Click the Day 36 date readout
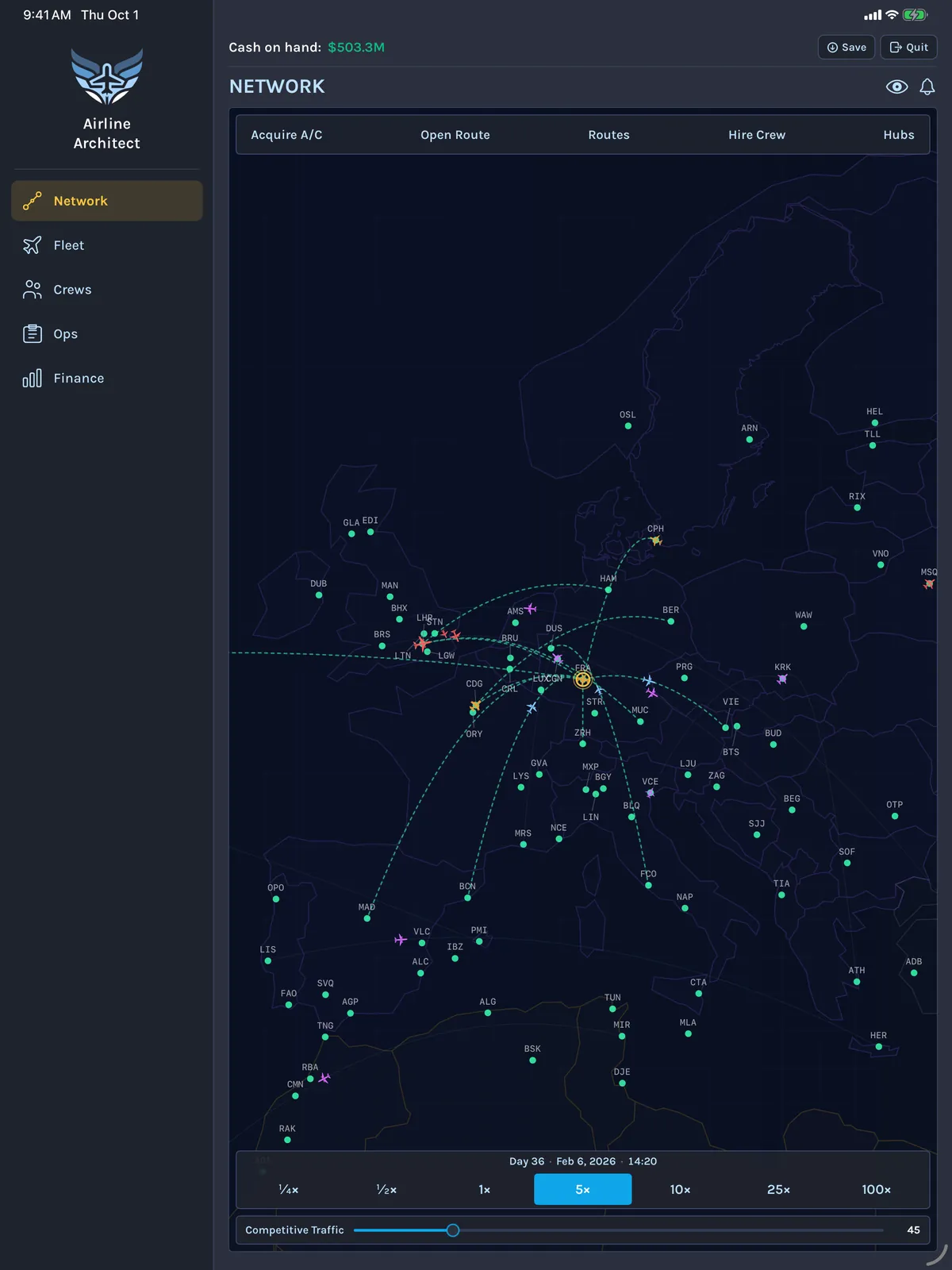 point(583,1161)
